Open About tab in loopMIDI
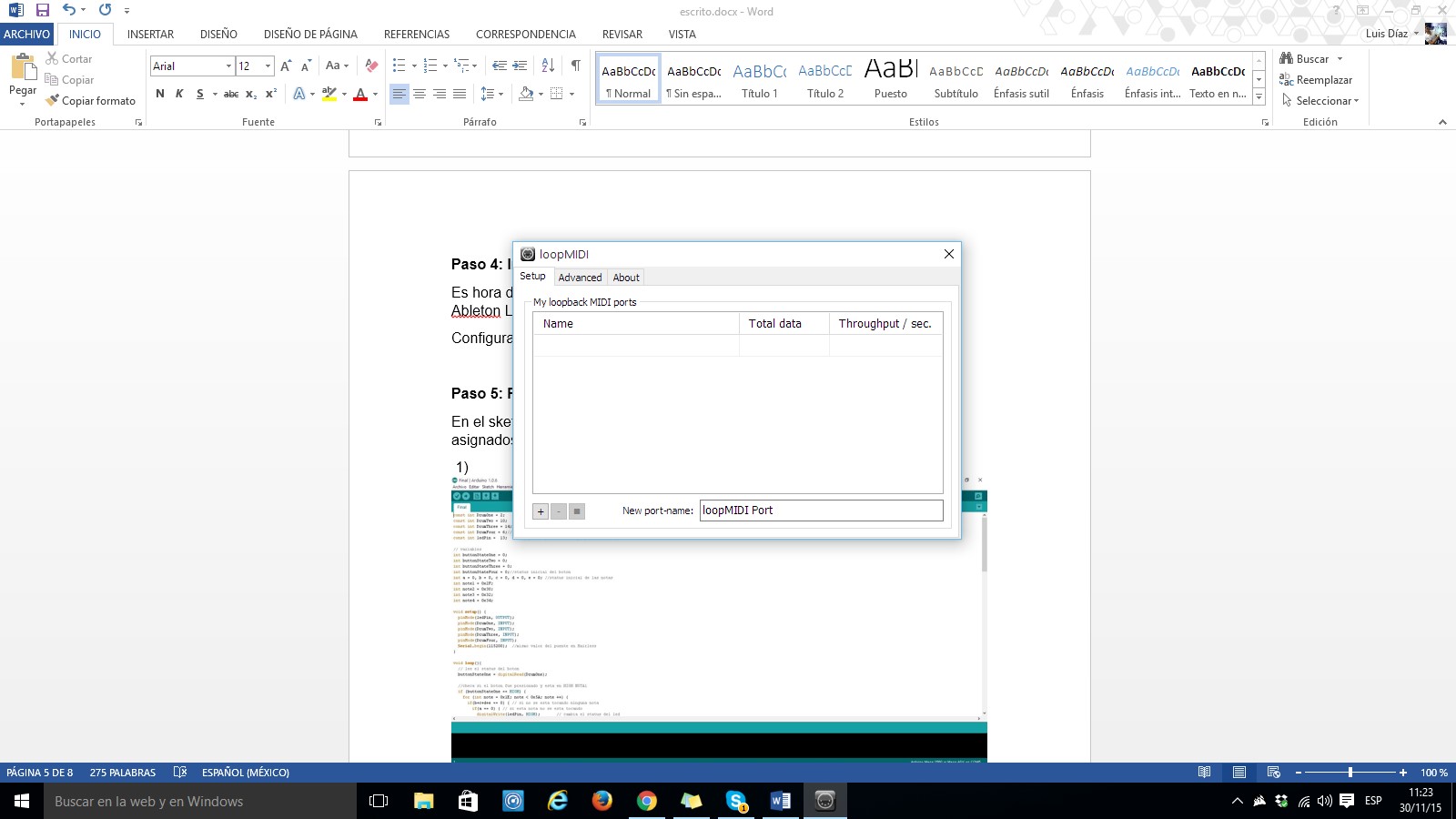Screen dimensions: 1456x819 pyautogui.click(x=626, y=278)
